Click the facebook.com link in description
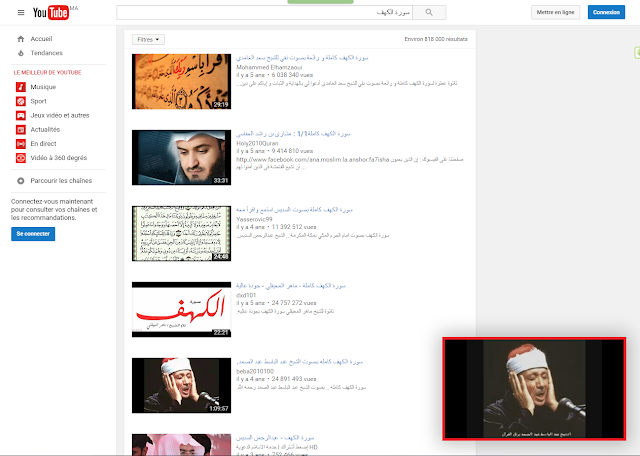The height and width of the screenshot is (456, 640). (313, 159)
